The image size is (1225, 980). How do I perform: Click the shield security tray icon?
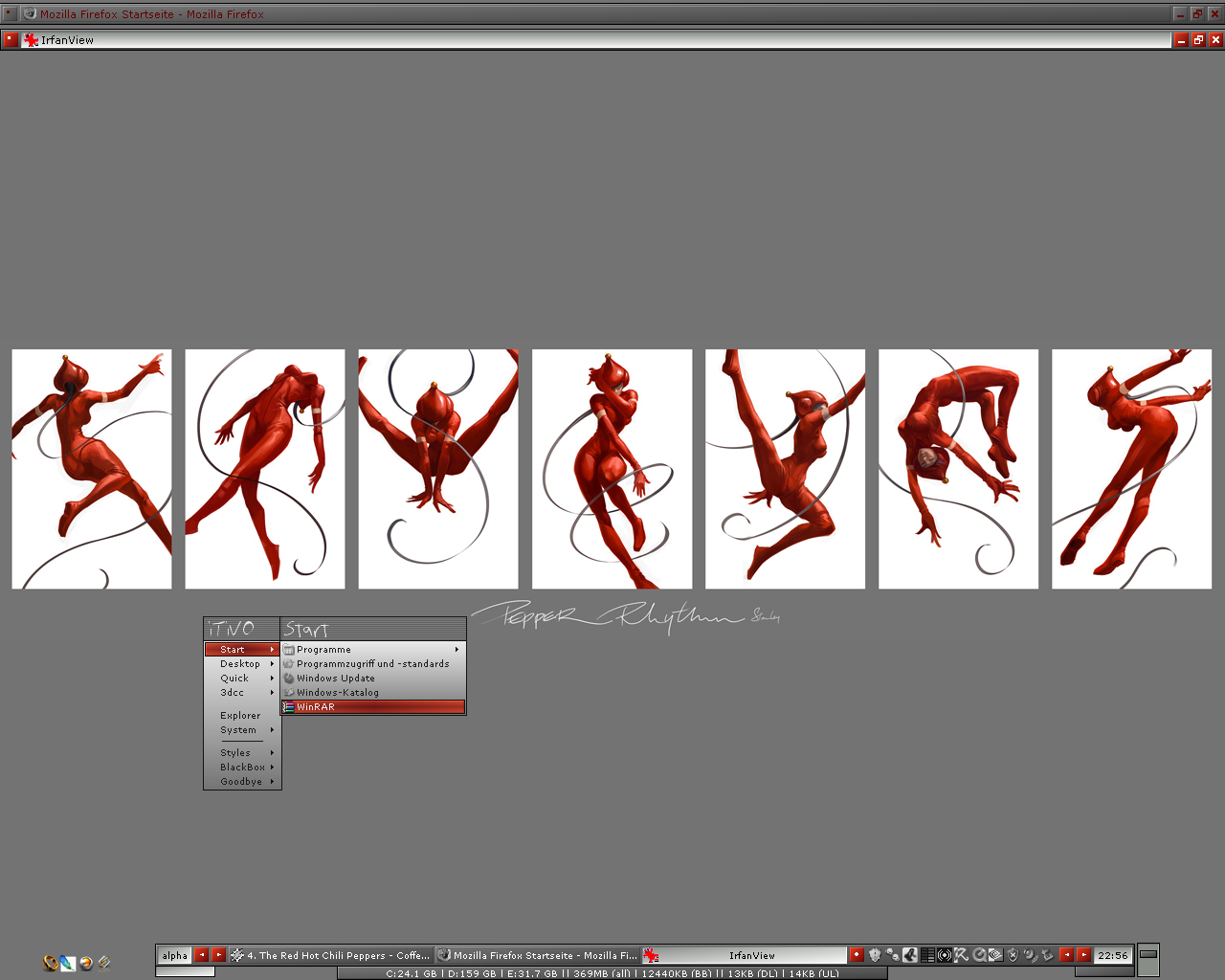875,955
